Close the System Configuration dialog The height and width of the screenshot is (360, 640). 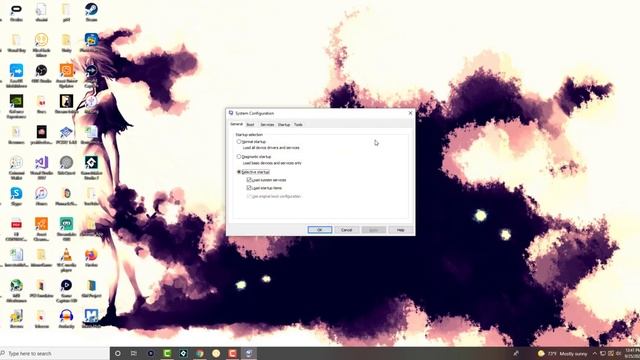tap(410, 113)
